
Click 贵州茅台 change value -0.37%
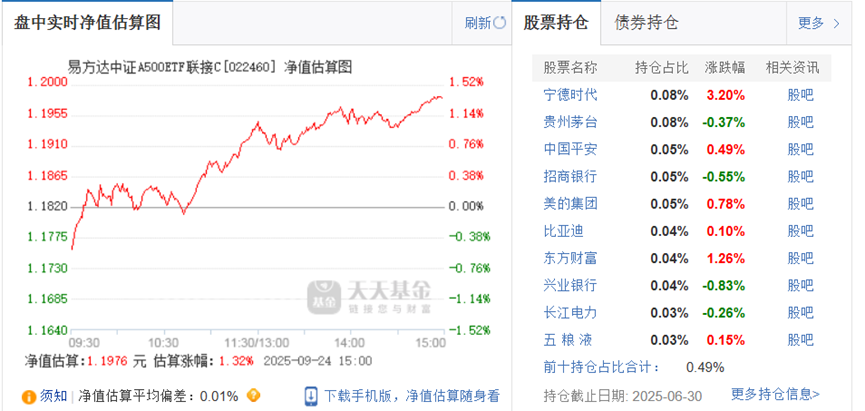pos(724,122)
